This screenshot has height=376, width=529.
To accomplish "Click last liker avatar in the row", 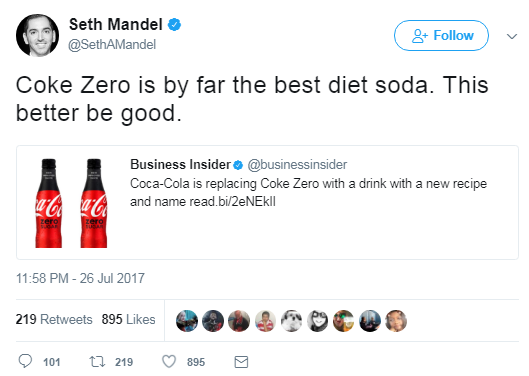I will point(396,321).
